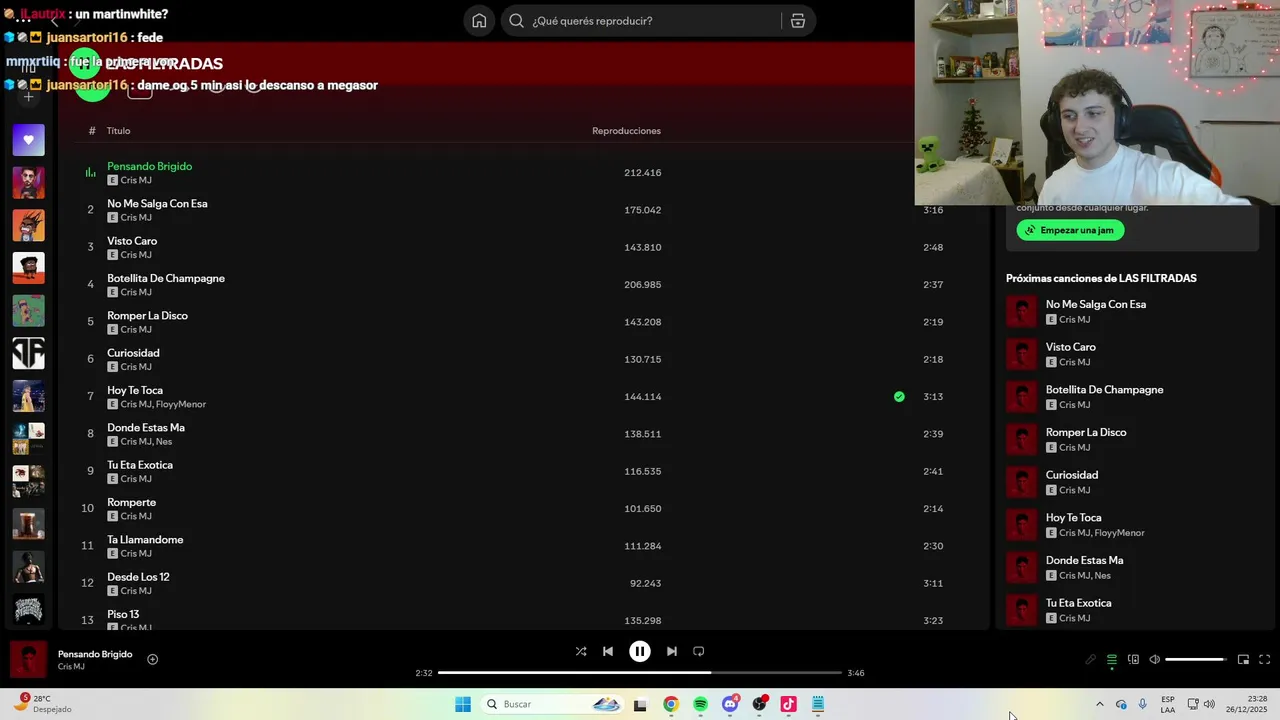This screenshot has width=1280, height=720.
Task: Click the equalizer icon on Pensando Brigido row
Action: (x=90, y=173)
